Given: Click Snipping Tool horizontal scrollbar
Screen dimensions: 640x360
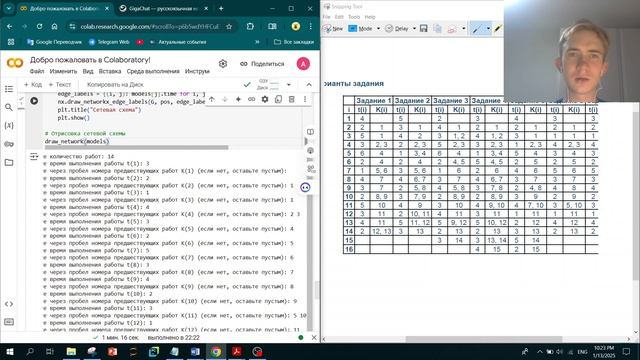Looking at the screenshot, I should (x=484, y=339).
